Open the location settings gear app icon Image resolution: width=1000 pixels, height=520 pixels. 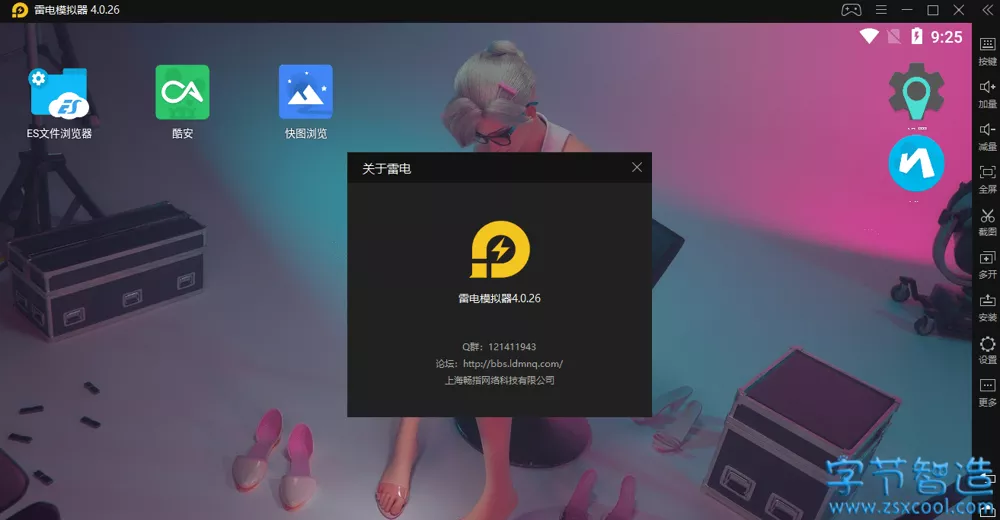pyautogui.click(x=916, y=92)
